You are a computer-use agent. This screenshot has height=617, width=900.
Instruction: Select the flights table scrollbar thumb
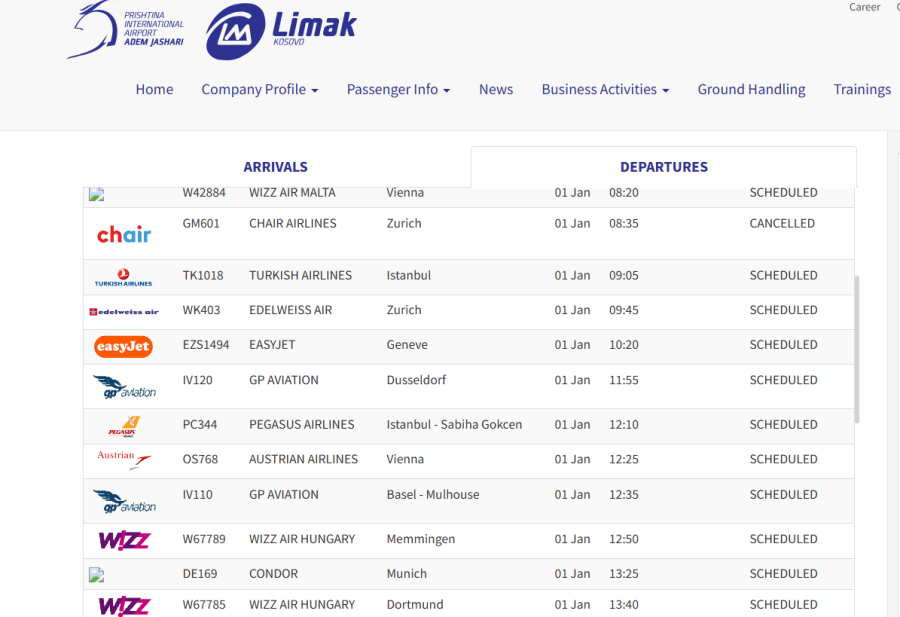(857, 349)
